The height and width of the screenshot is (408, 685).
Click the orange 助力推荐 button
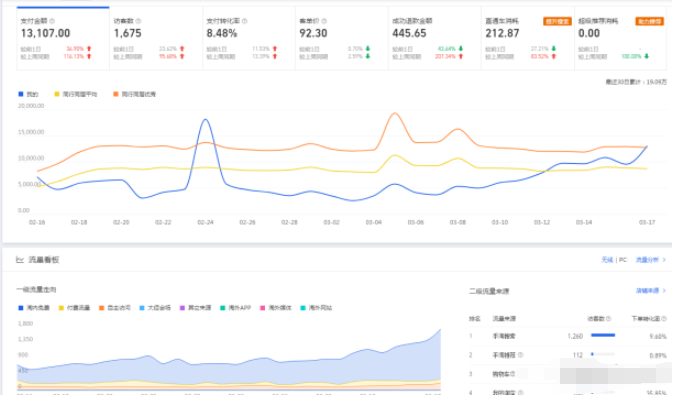coord(650,21)
